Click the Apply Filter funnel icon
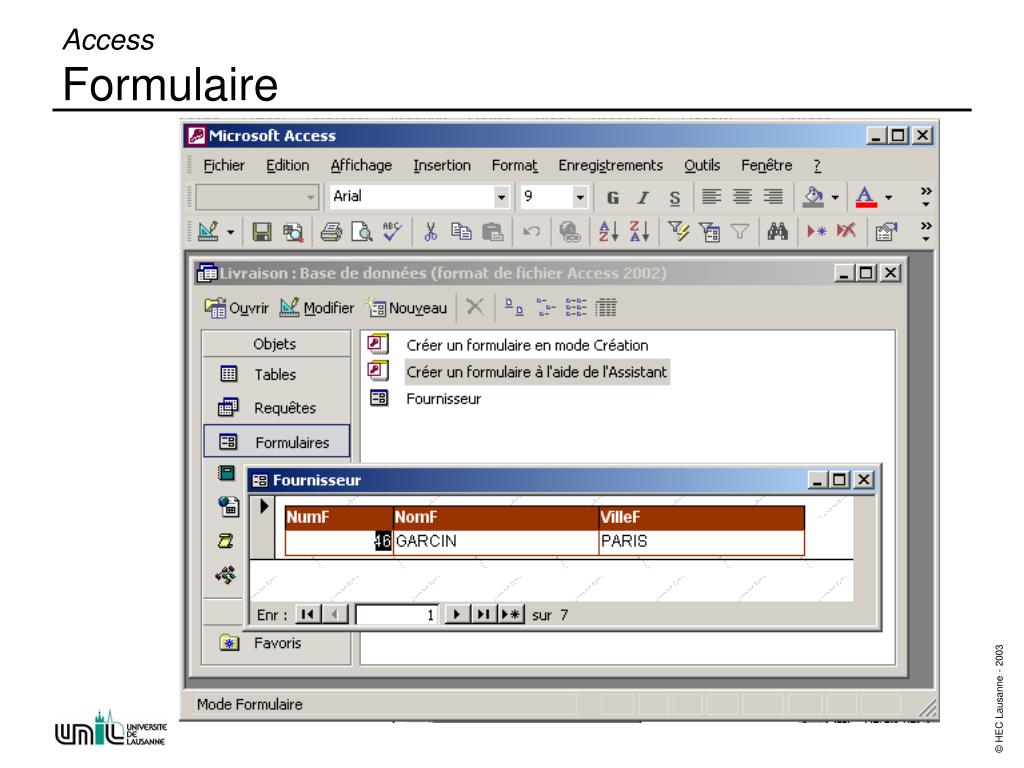This screenshot has width=1024, height=768. pyautogui.click(x=739, y=232)
